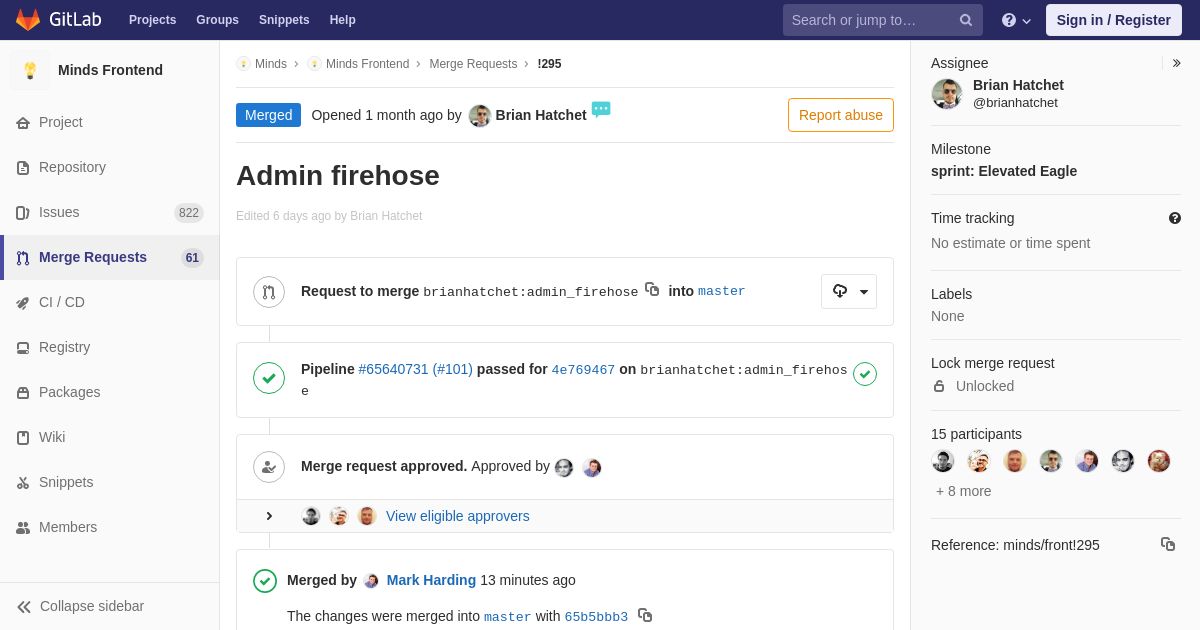Show + 8 more participants
This screenshot has height=630, width=1200.
(964, 491)
